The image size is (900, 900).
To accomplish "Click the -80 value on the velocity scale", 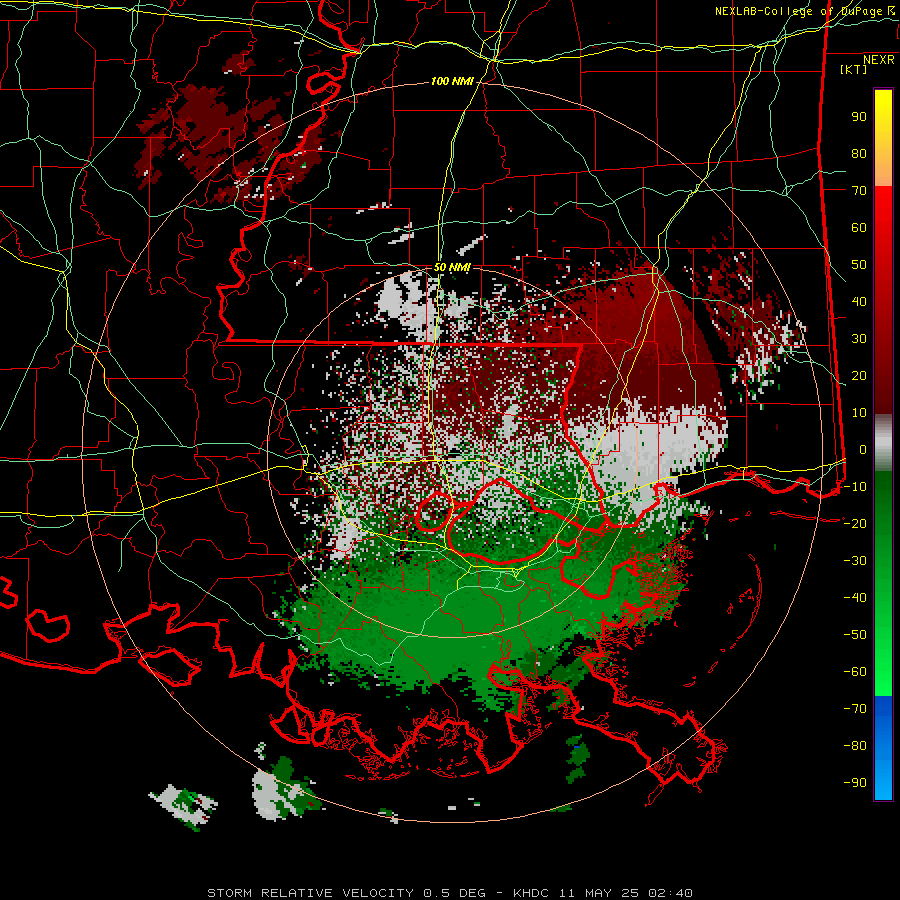I will pyautogui.click(x=855, y=746).
